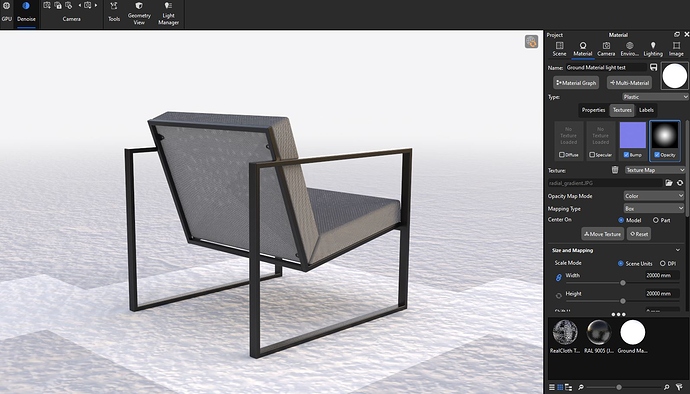Select Center On Model radio button
690x394 pixels.
621,220
